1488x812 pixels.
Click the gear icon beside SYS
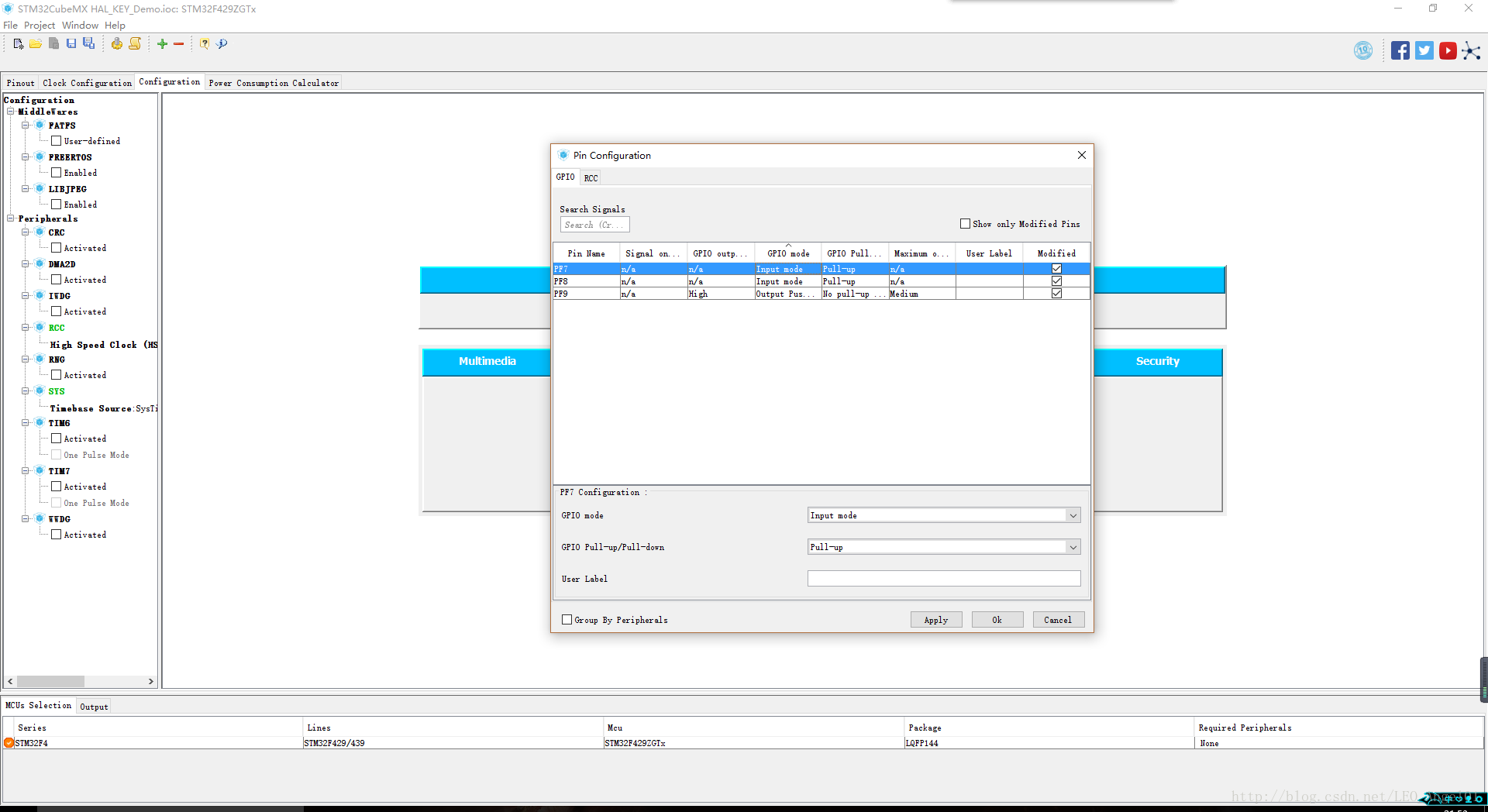coord(40,391)
